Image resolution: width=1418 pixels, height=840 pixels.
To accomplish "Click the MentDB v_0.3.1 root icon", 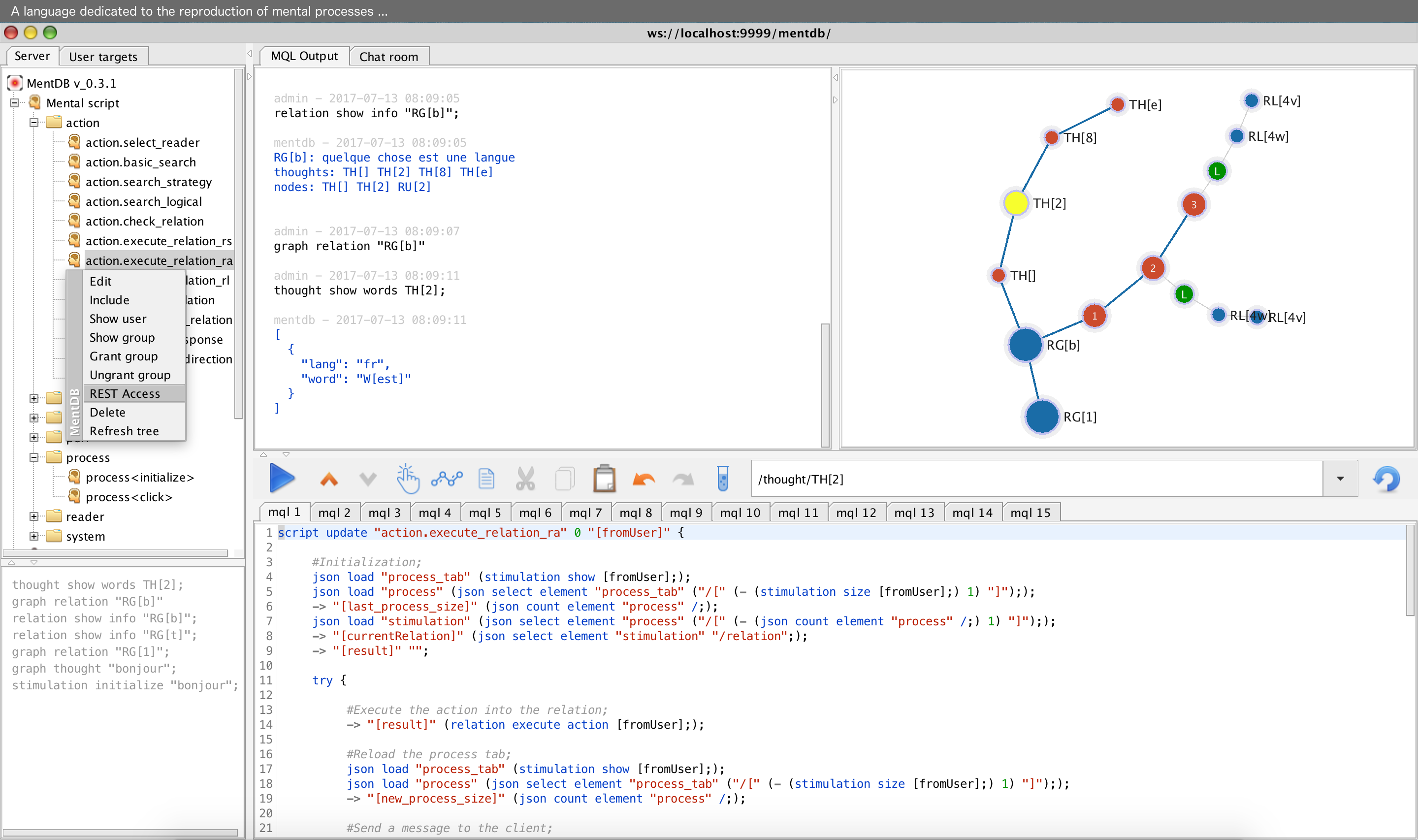I will point(15,83).
